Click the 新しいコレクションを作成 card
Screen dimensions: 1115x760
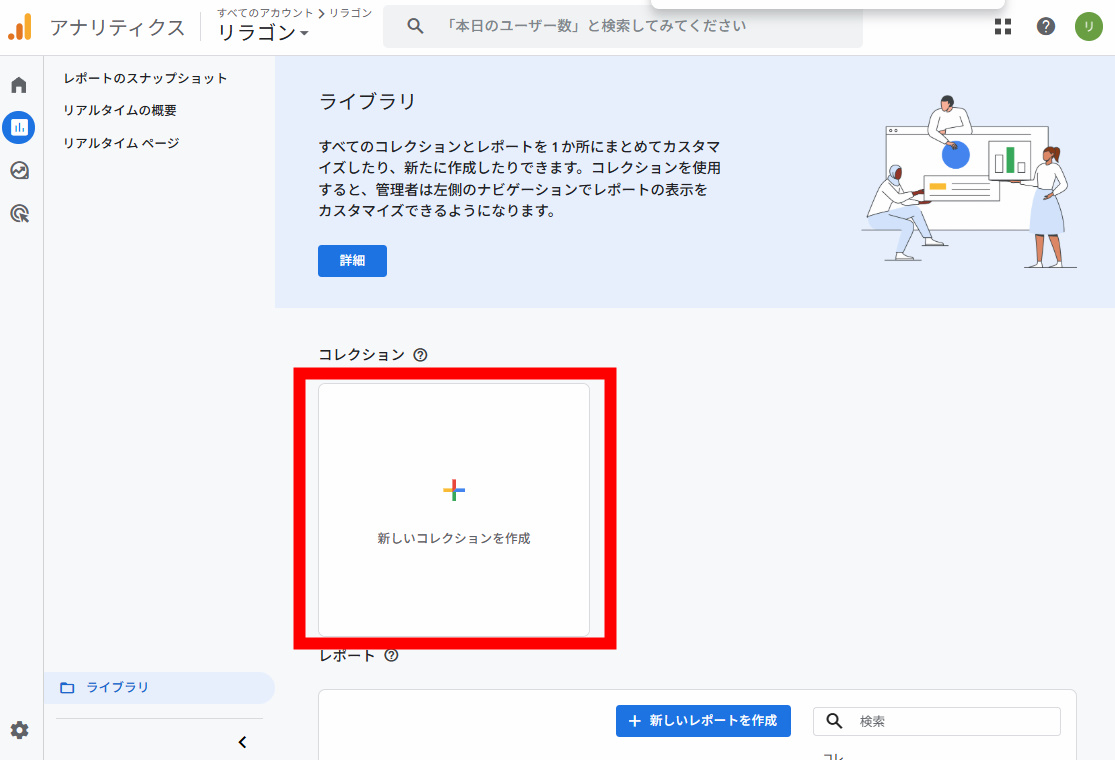point(454,509)
